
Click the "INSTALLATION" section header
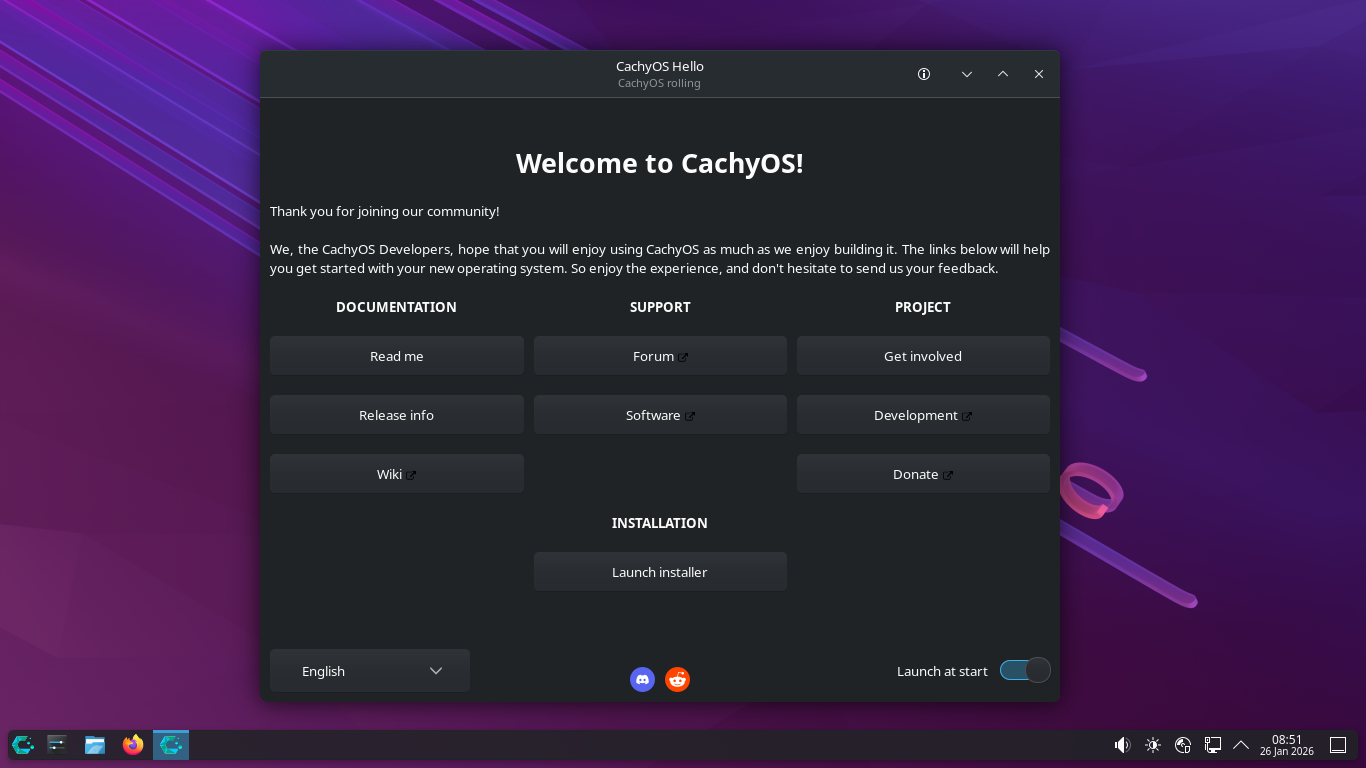[x=660, y=523]
